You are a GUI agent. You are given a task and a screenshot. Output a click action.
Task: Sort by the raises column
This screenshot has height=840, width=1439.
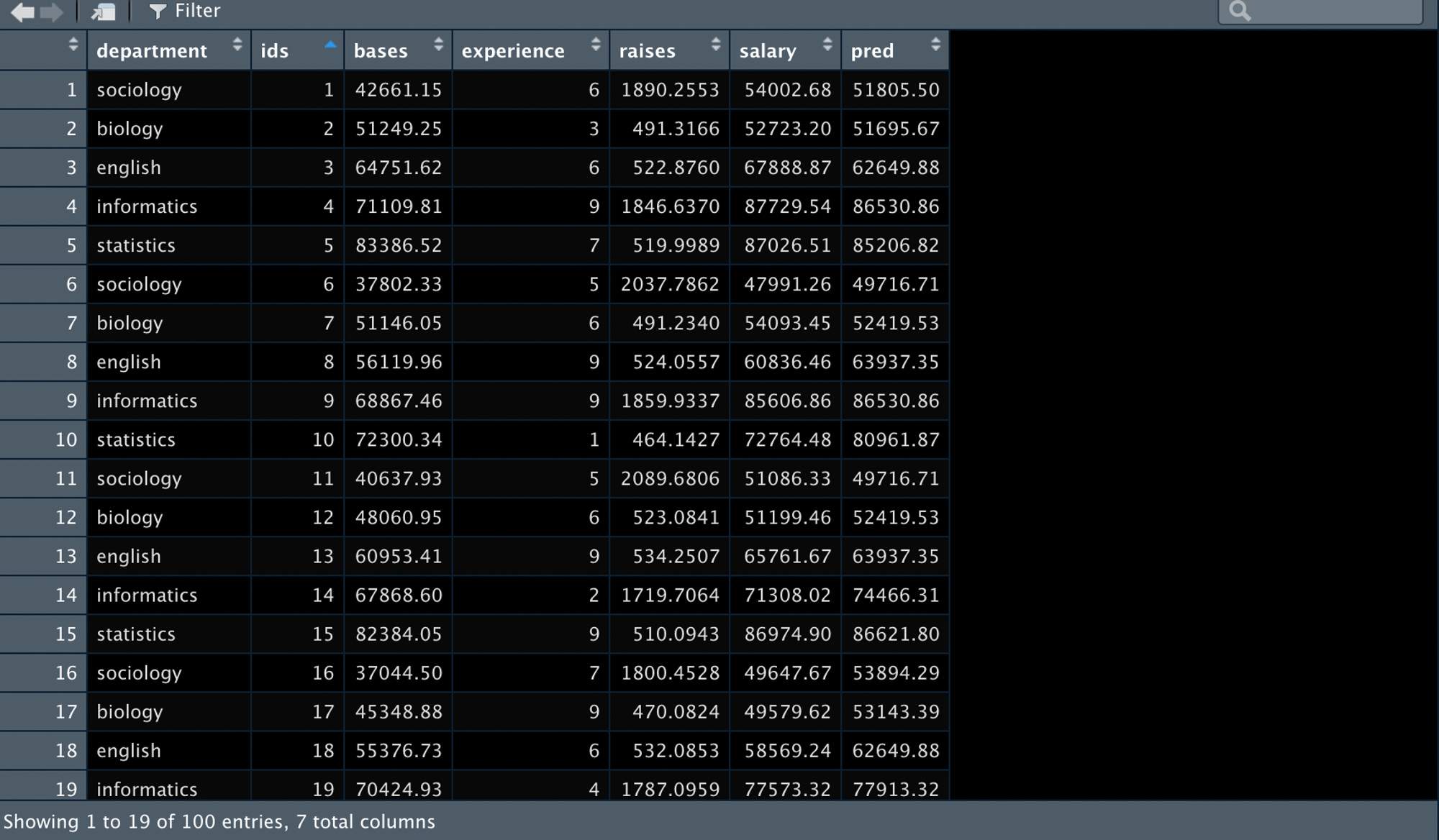pos(670,50)
